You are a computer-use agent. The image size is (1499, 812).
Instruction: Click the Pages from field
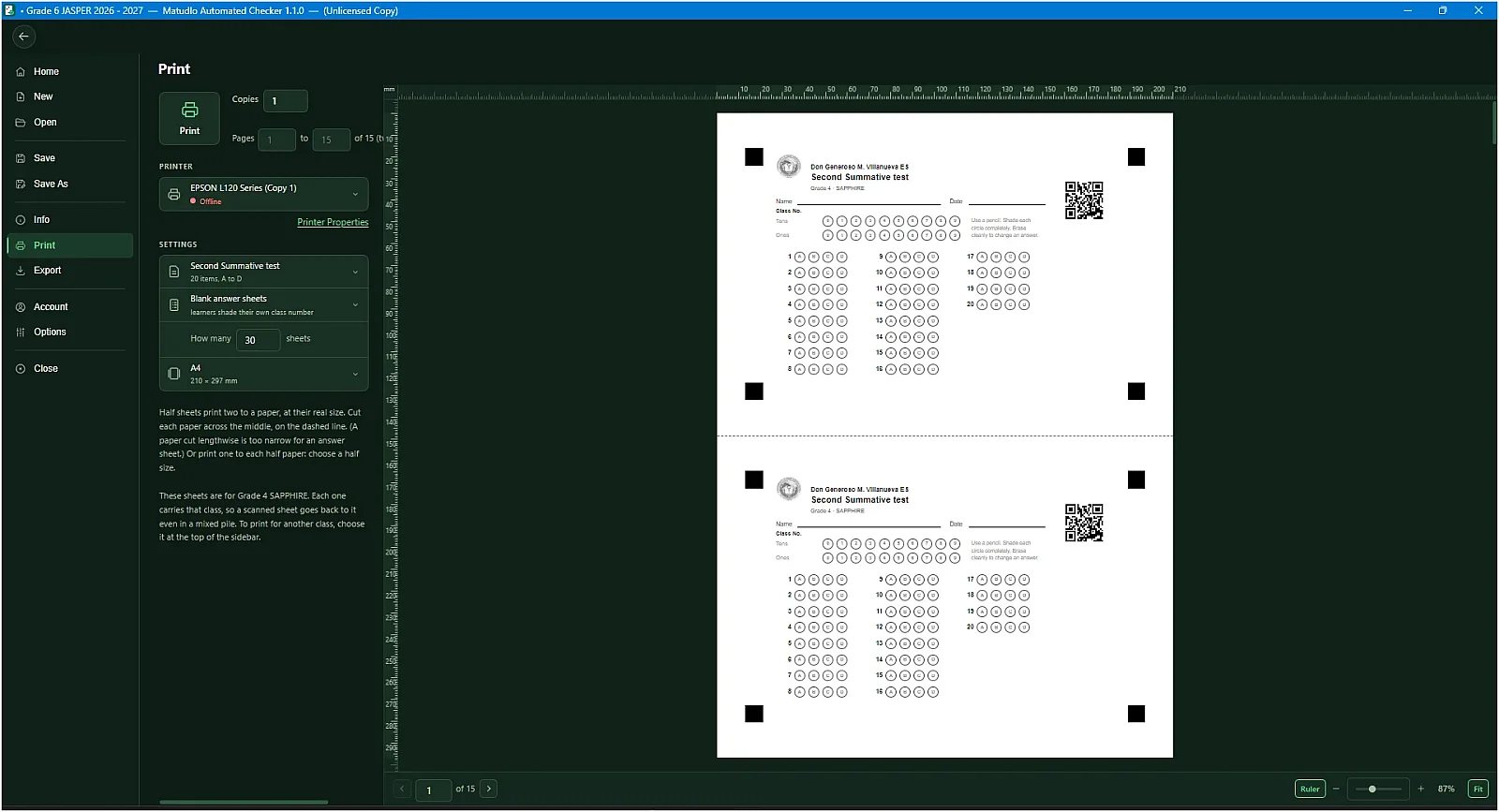(x=276, y=140)
